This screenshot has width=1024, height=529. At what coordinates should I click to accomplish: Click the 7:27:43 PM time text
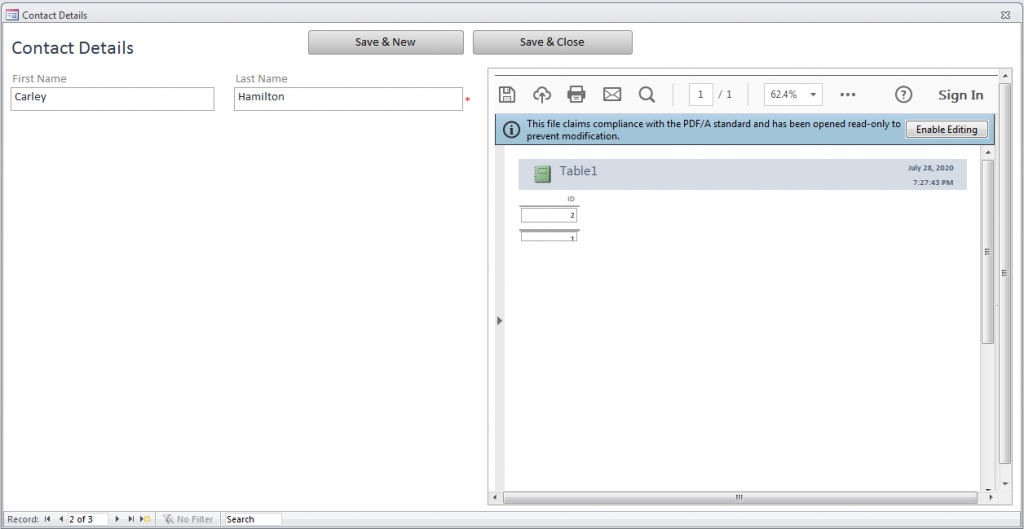pyautogui.click(x=933, y=182)
